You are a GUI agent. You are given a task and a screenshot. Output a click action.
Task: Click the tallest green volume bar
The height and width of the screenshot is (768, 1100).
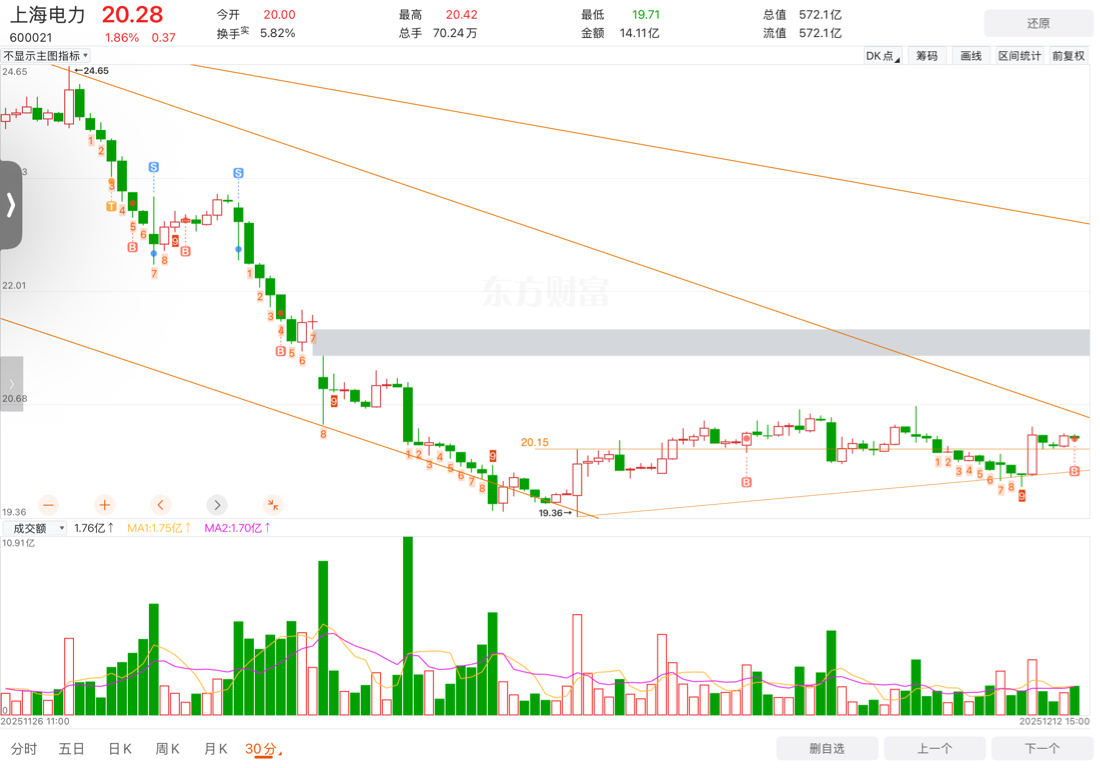coord(408,626)
